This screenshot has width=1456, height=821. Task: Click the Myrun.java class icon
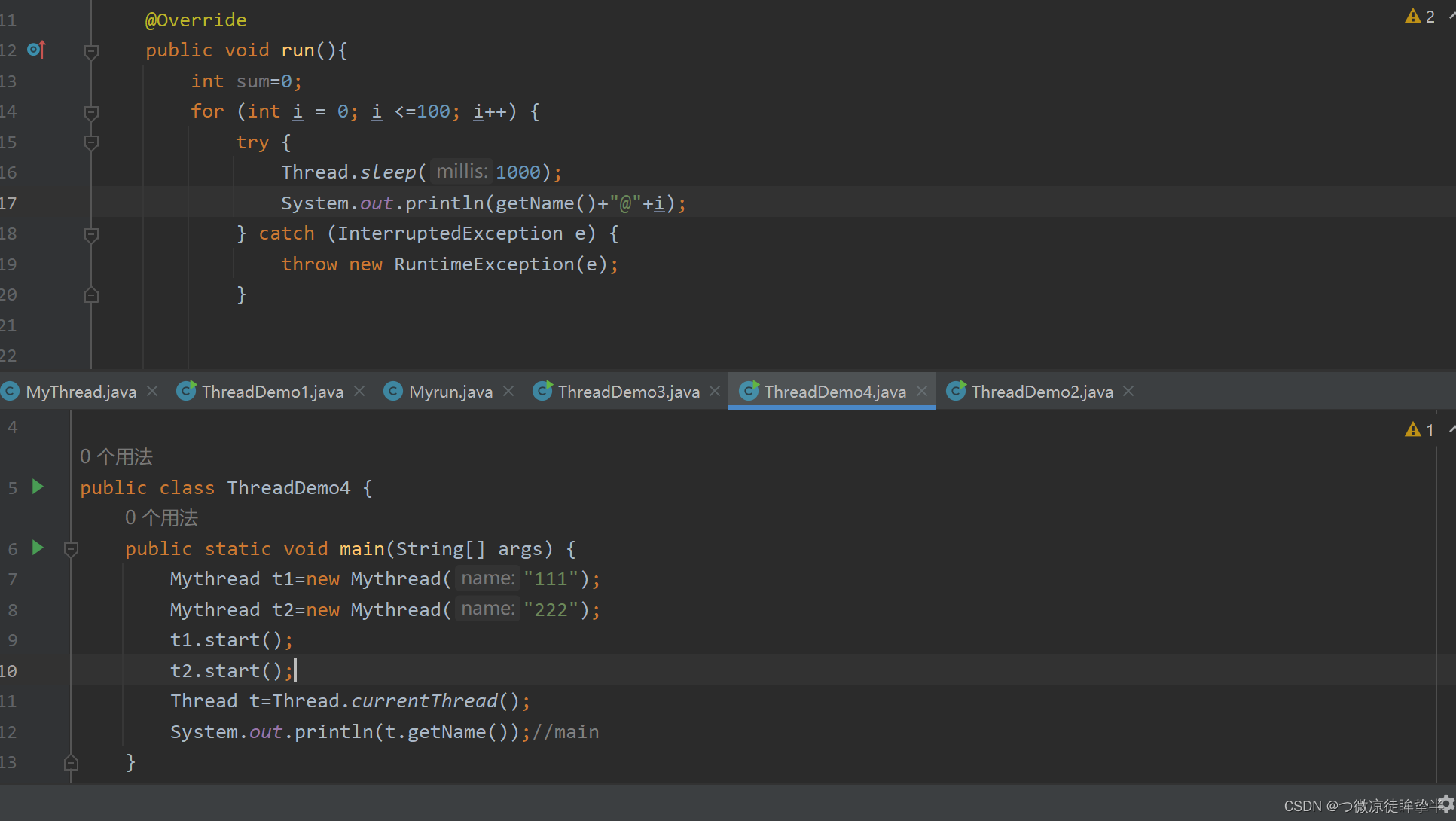tap(393, 391)
